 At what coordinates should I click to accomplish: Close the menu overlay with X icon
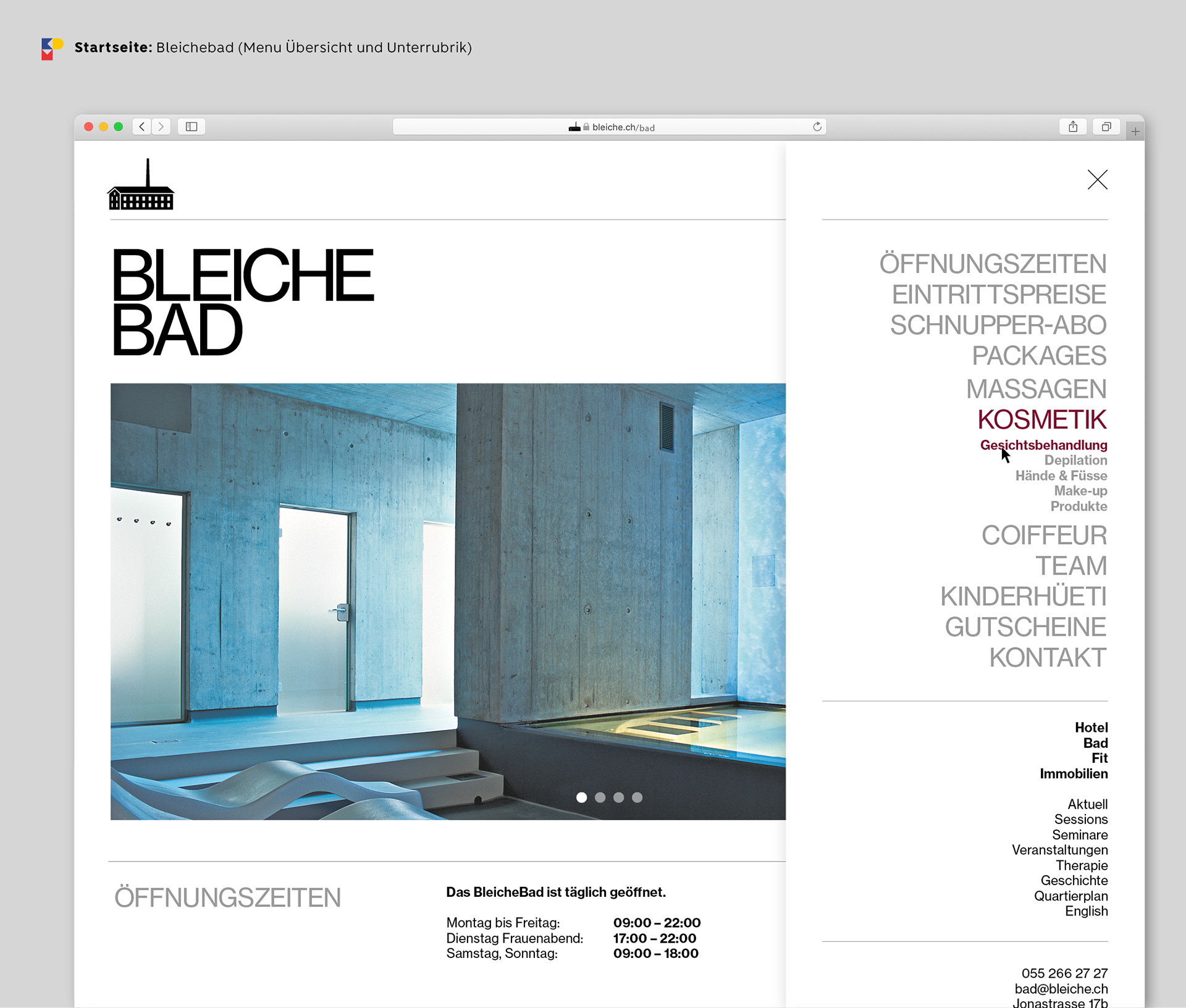(x=1097, y=180)
